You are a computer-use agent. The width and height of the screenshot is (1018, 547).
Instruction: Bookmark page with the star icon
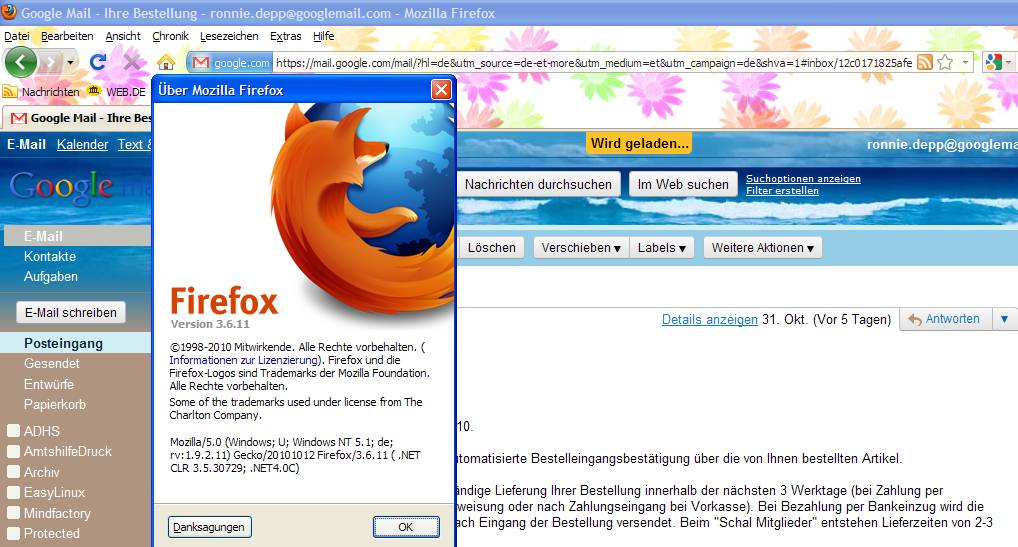[945, 62]
